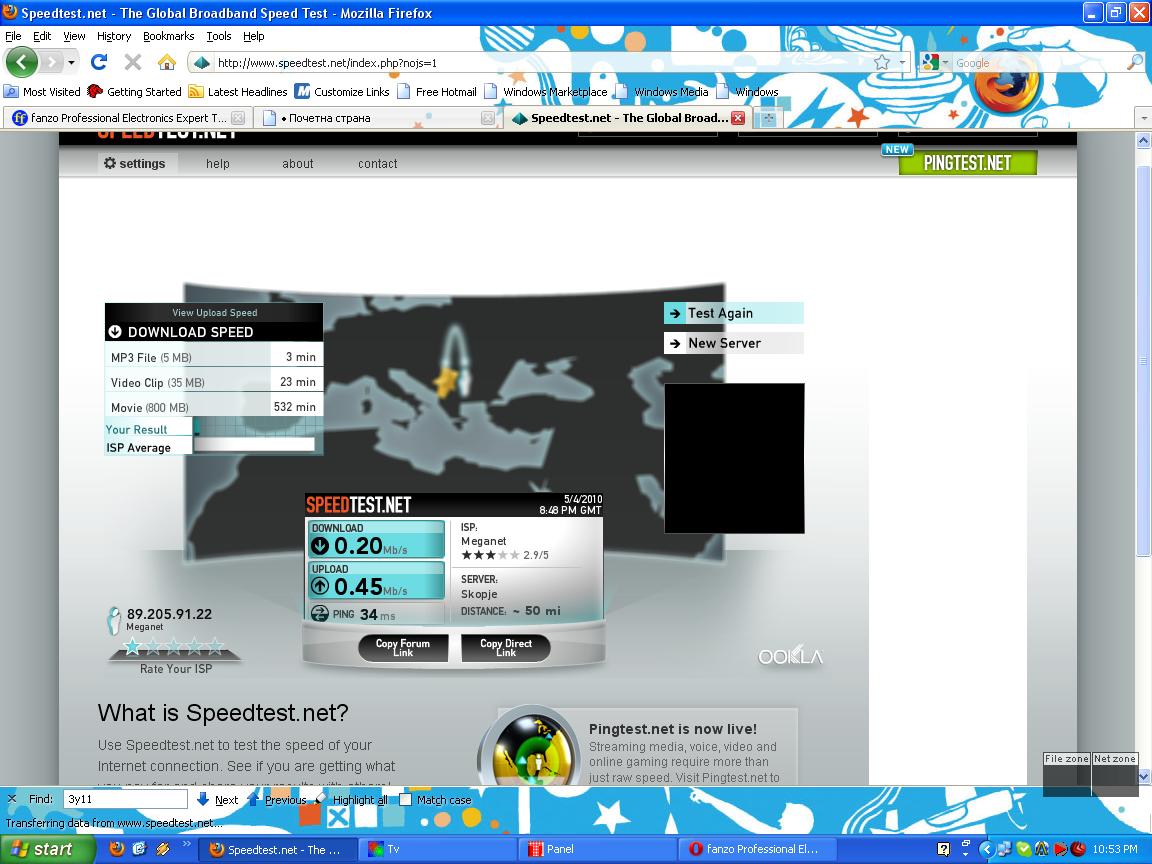Open the list all tabs dropdown
This screenshot has width=1152, height=864.
[1144, 118]
